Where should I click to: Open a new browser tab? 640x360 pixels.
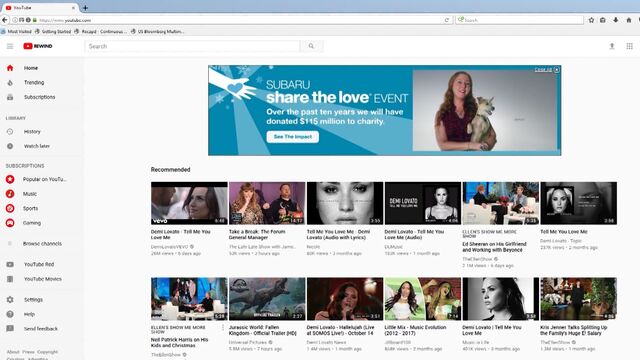(85, 8)
